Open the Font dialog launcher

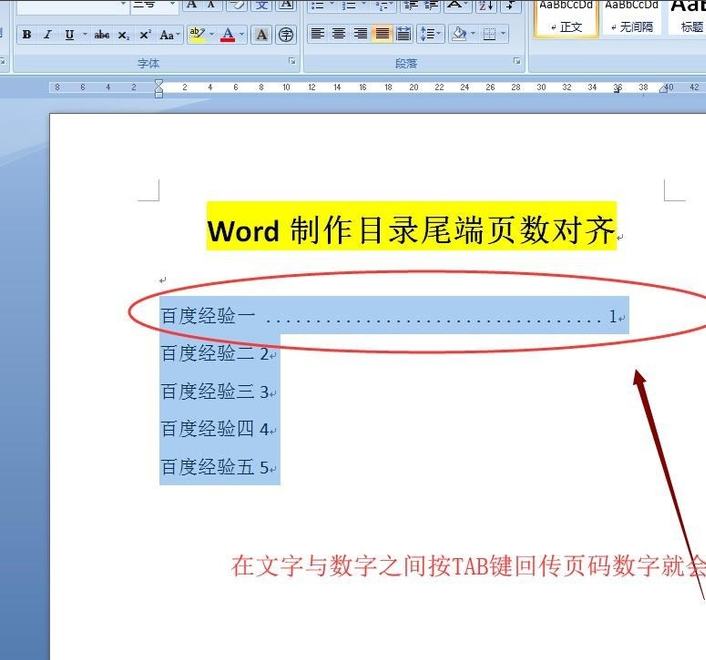(292, 61)
